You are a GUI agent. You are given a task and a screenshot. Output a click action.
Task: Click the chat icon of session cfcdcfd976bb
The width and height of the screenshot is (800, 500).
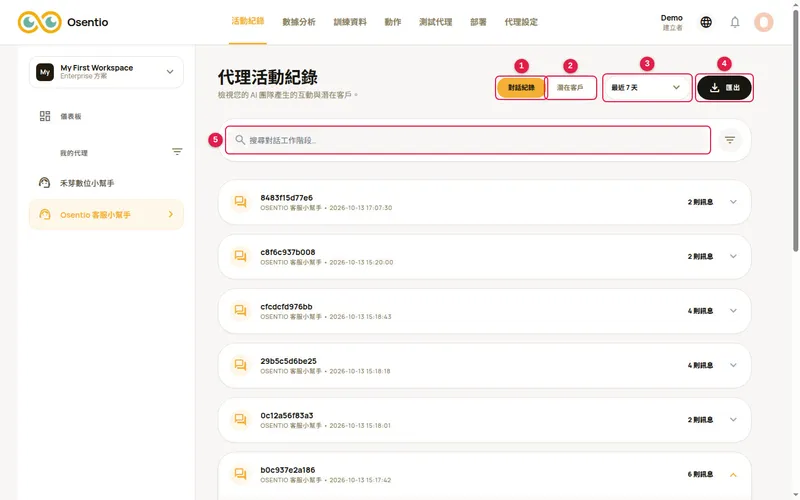pyautogui.click(x=240, y=311)
